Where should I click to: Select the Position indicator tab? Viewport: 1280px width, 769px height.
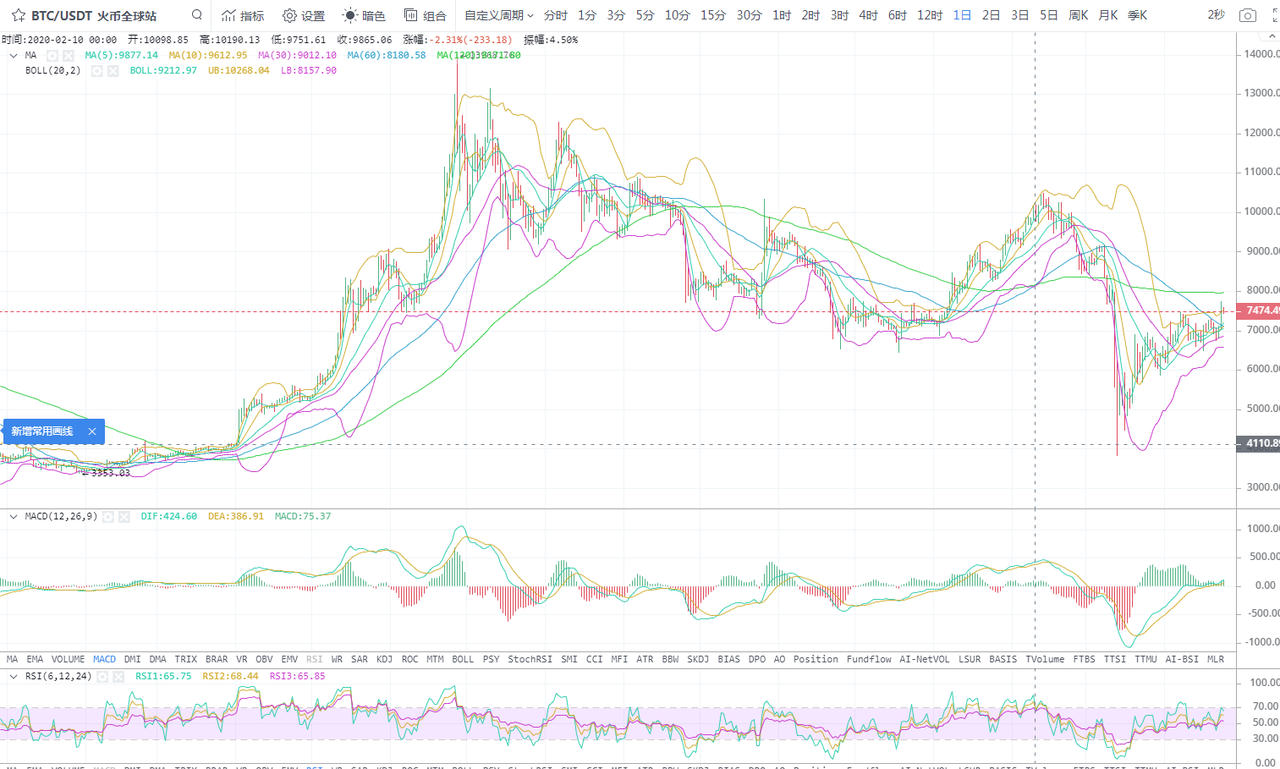coord(816,660)
